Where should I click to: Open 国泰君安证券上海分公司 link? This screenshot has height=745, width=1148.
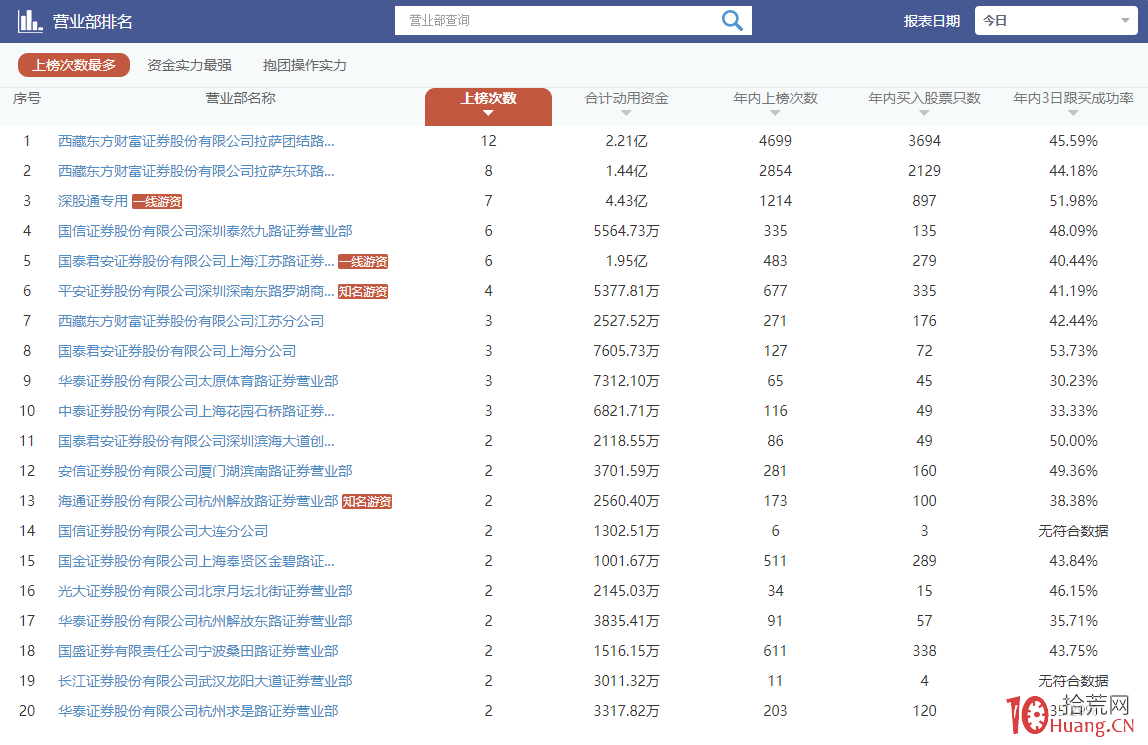click(177, 351)
